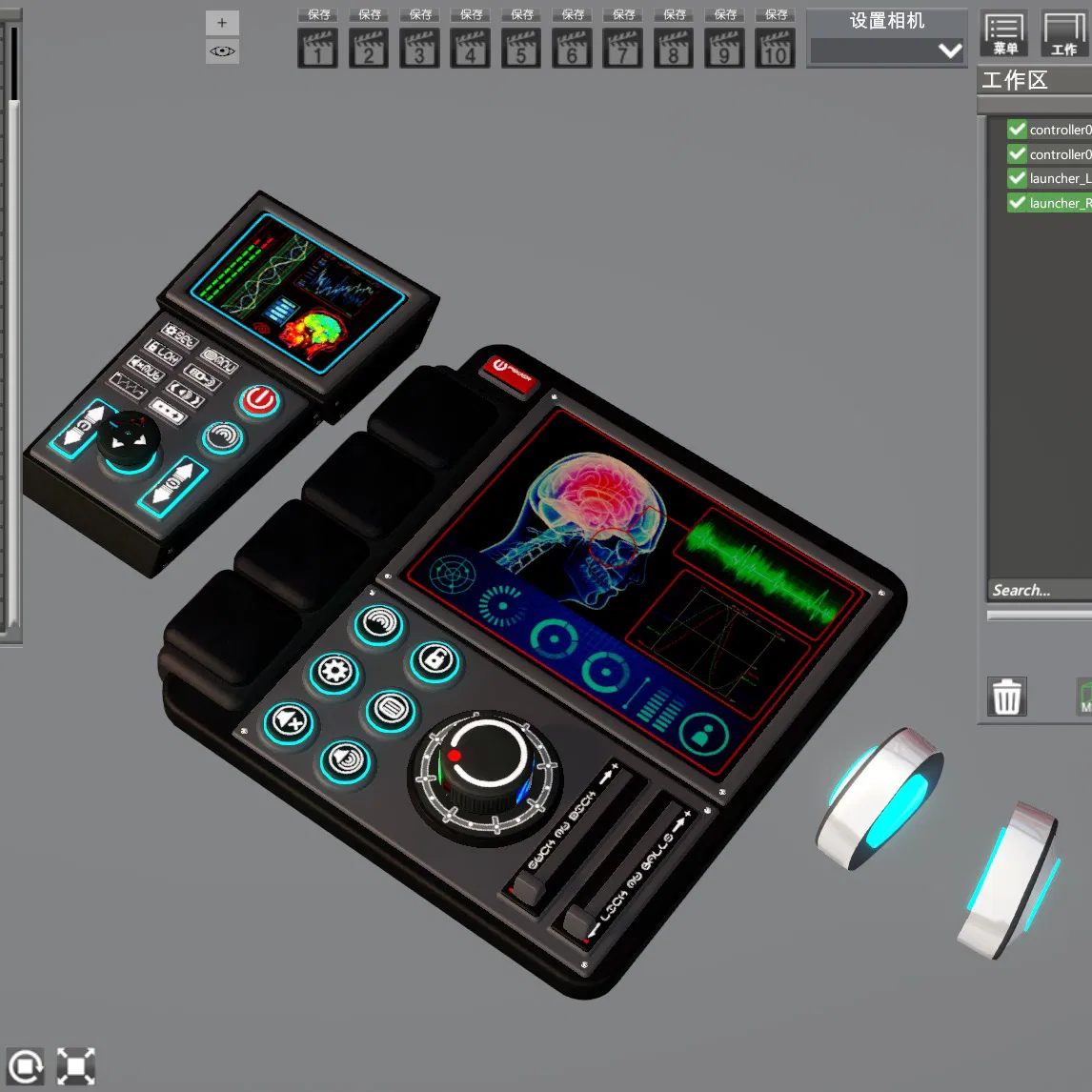Select camera slot 1 clapperboard icon
Image resolution: width=1092 pixels, height=1092 pixels.
pyautogui.click(x=317, y=48)
